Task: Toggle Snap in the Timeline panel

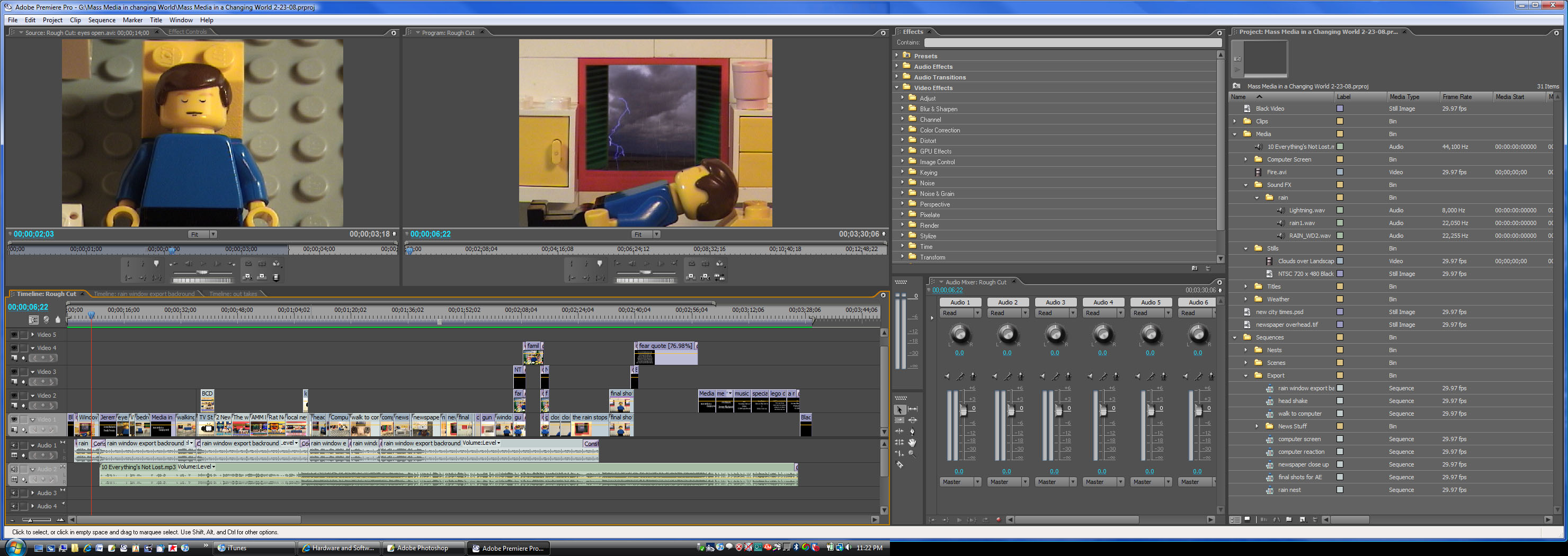Action: point(33,319)
